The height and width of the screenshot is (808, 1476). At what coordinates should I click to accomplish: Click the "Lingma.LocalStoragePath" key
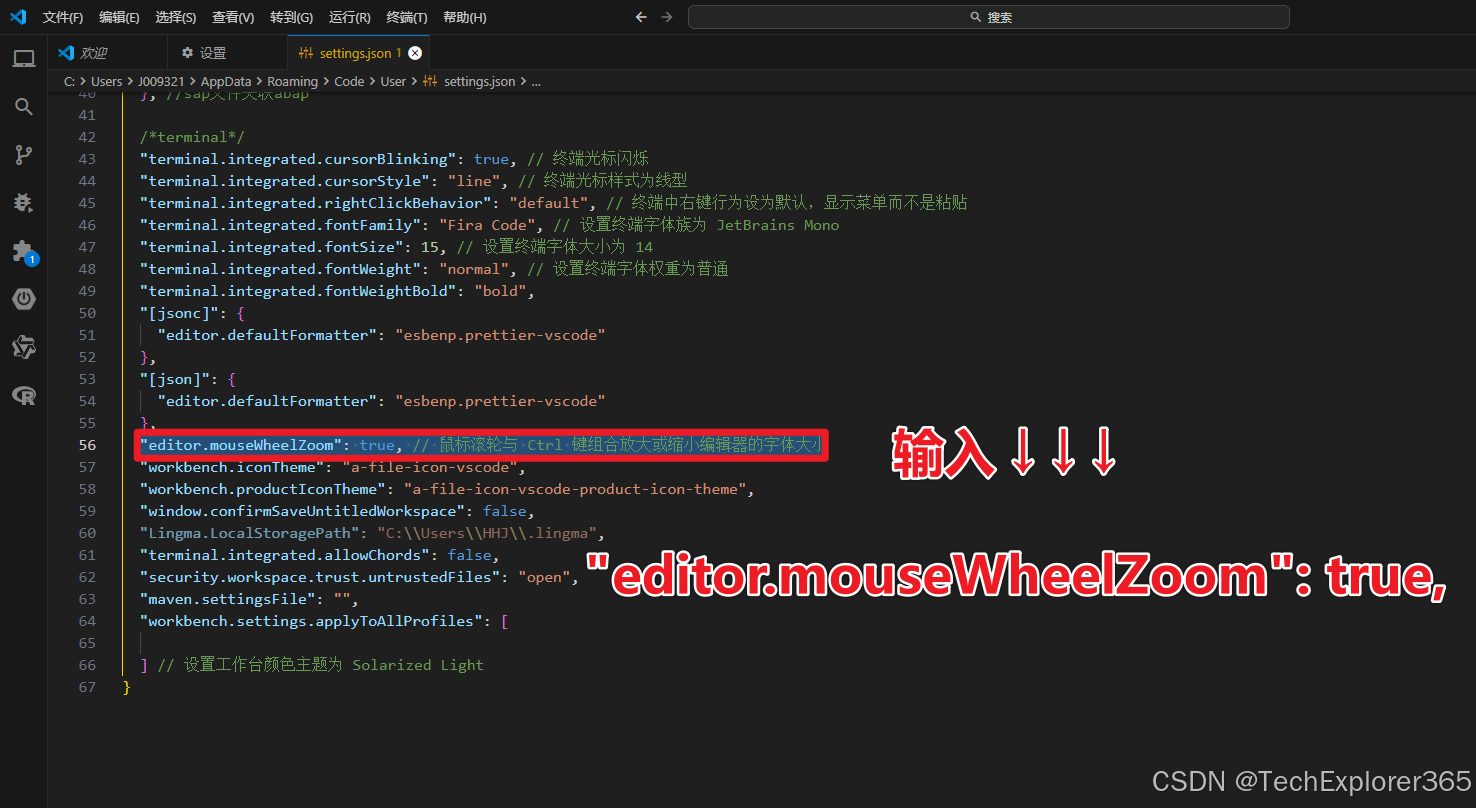pos(250,533)
